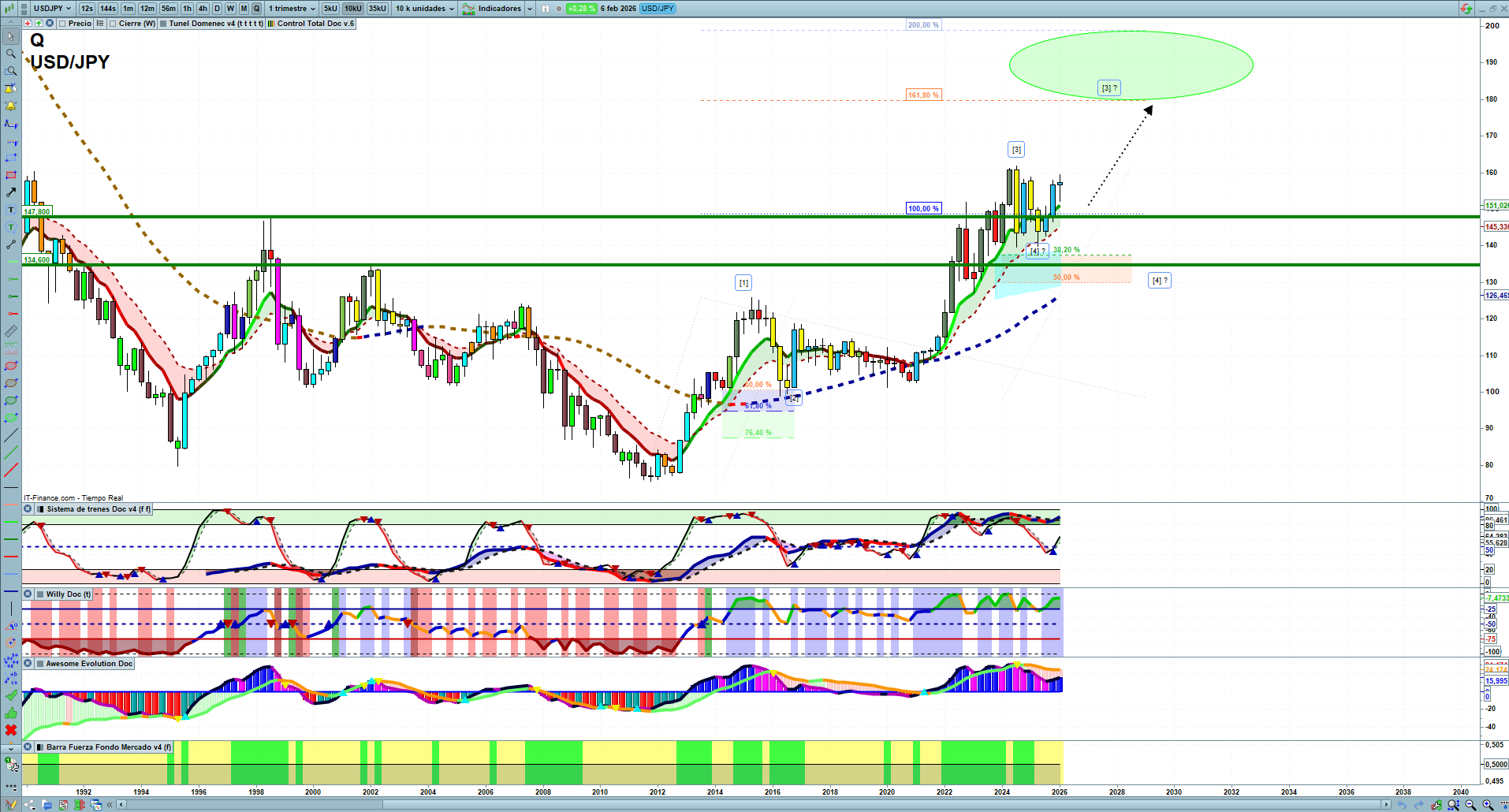
Task: Select the alert bell tool
Action: pyautogui.click(x=11, y=106)
